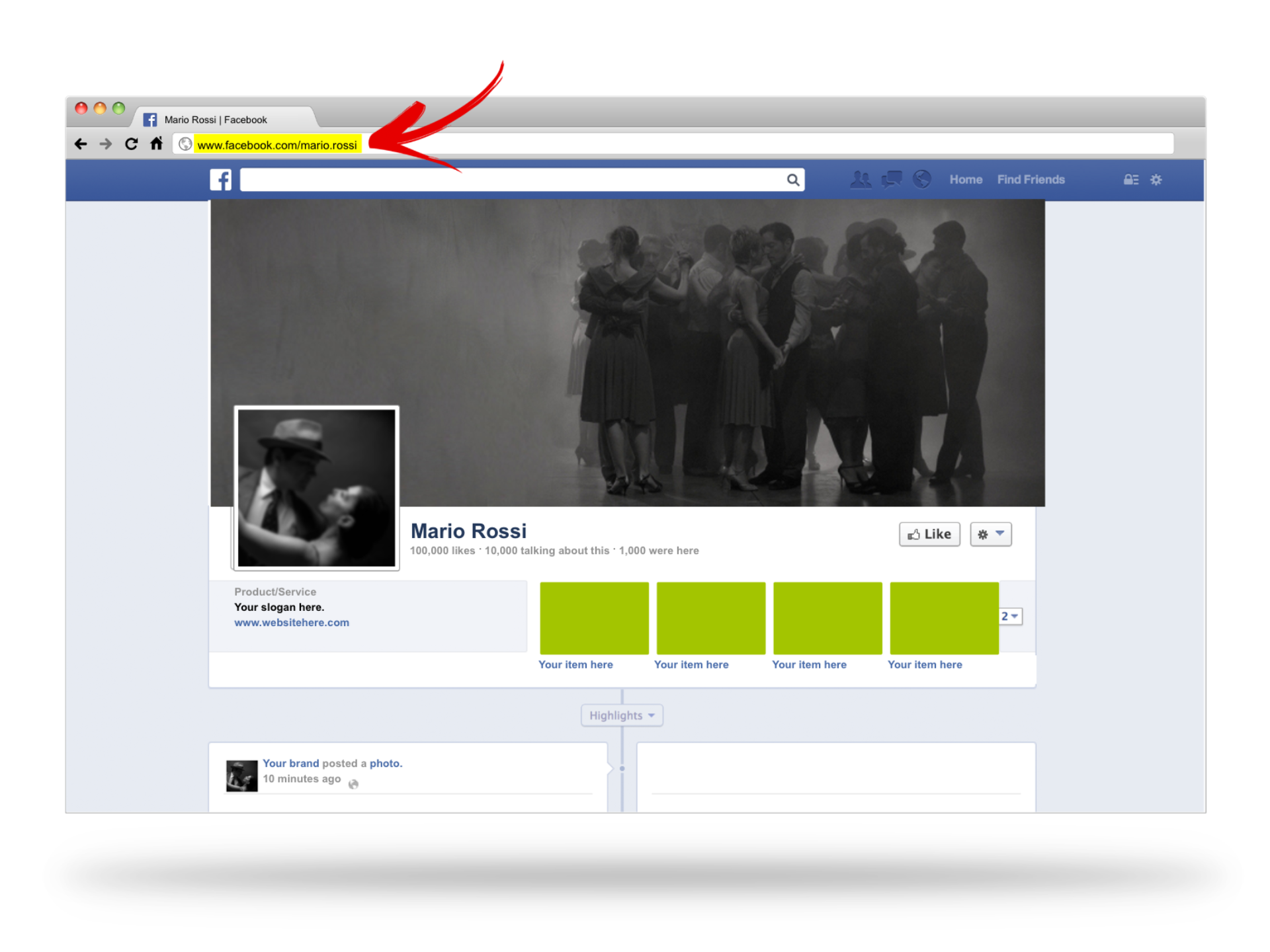Expand the apps count dropdown showing 2

click(1010, 616)
